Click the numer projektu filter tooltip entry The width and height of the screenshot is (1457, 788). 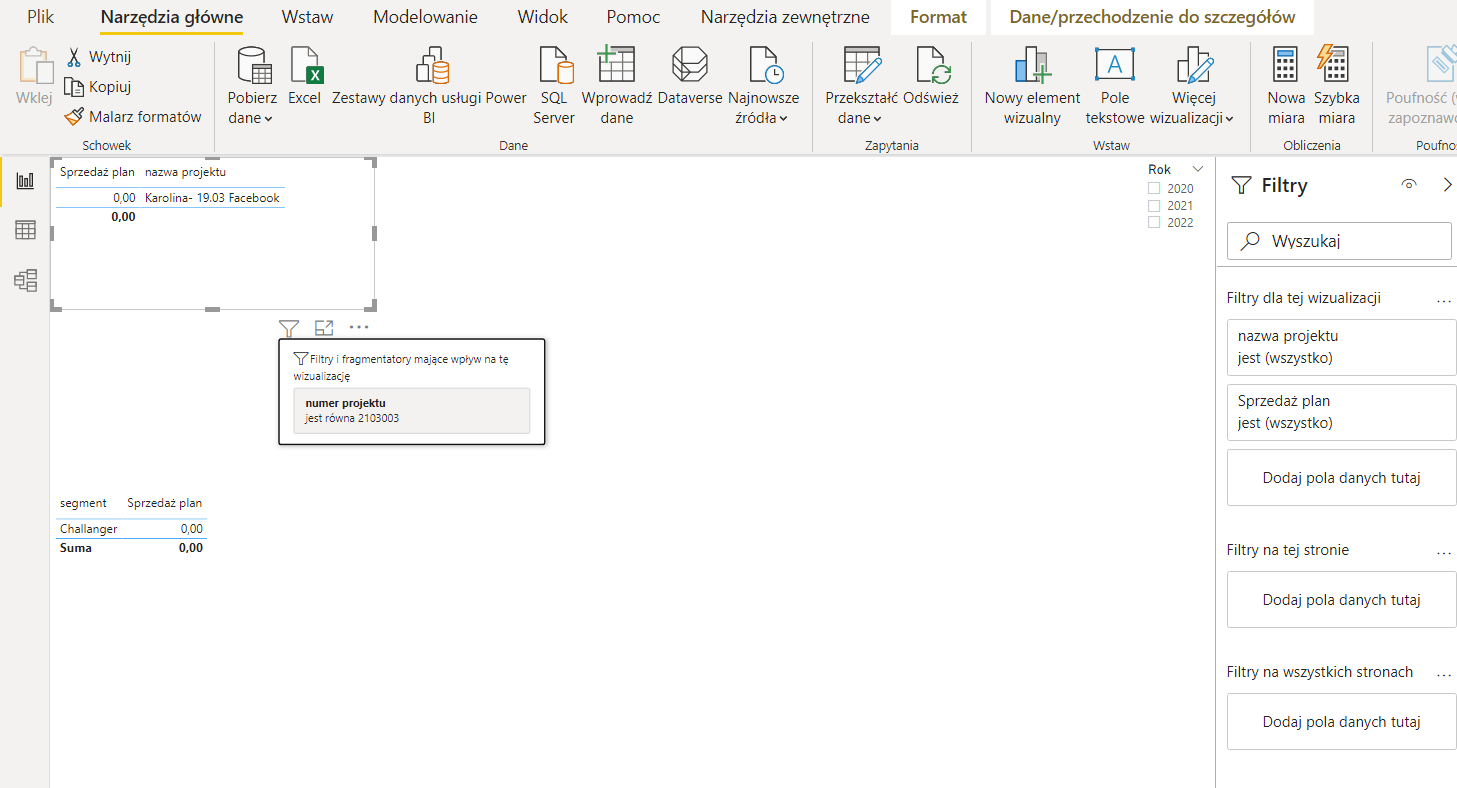[x=411, y=411]
